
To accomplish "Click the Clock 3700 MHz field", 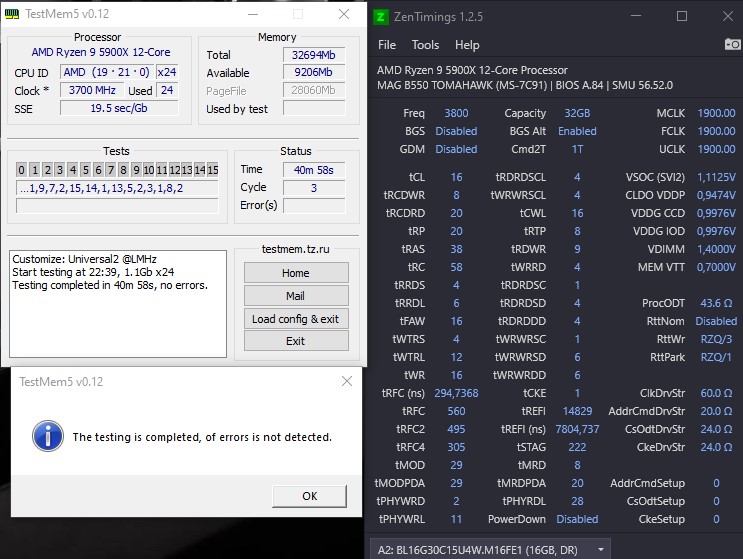I will point(92,90).
